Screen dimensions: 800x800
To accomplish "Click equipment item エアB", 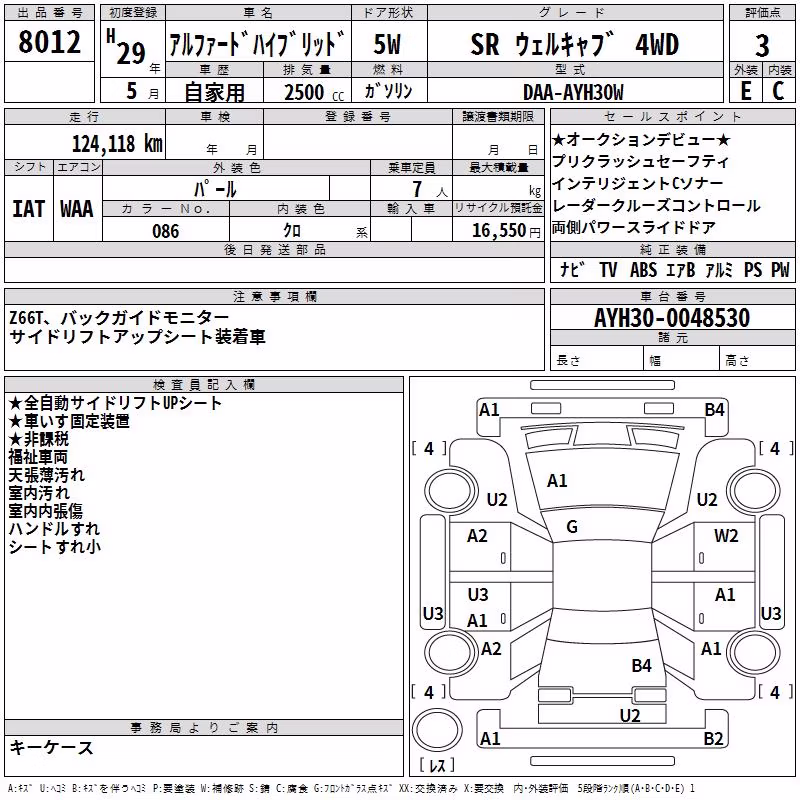I will point(680,269).
